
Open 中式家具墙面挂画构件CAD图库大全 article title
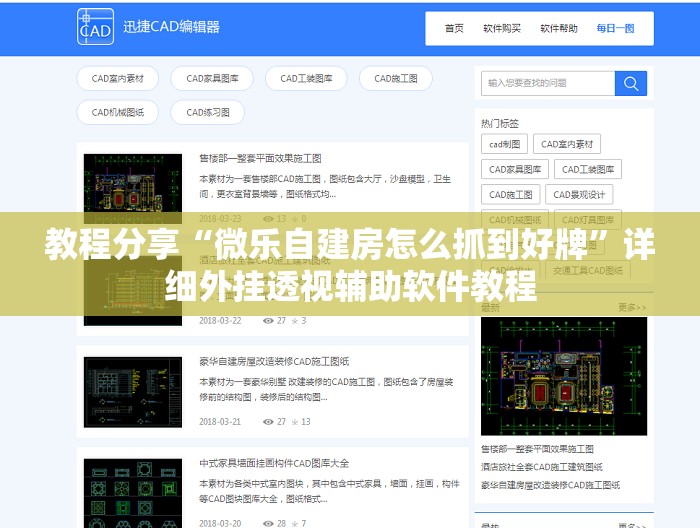click(x=274, y=463)
